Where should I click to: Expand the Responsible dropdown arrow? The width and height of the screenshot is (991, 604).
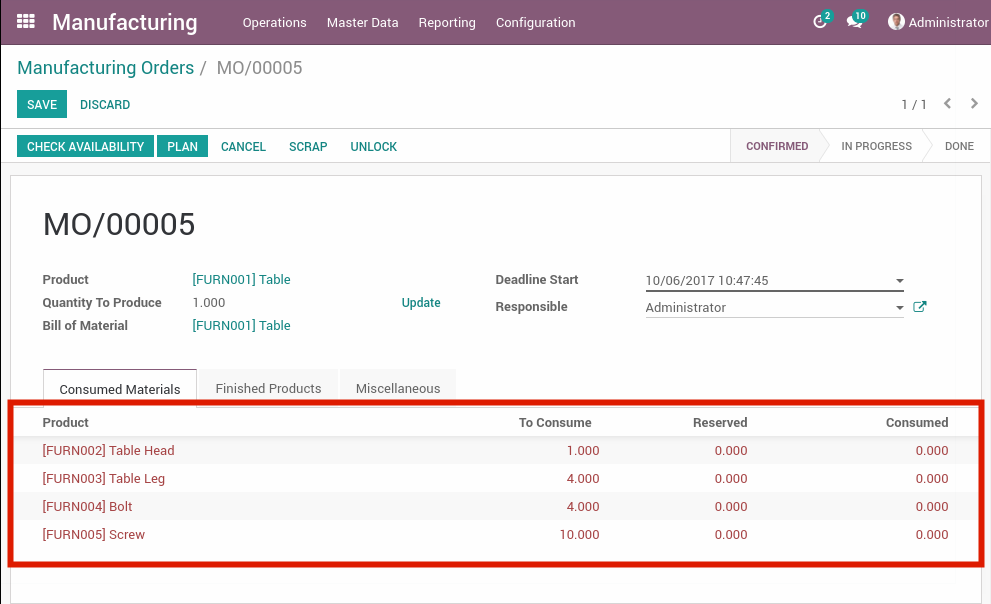[899, 308]
